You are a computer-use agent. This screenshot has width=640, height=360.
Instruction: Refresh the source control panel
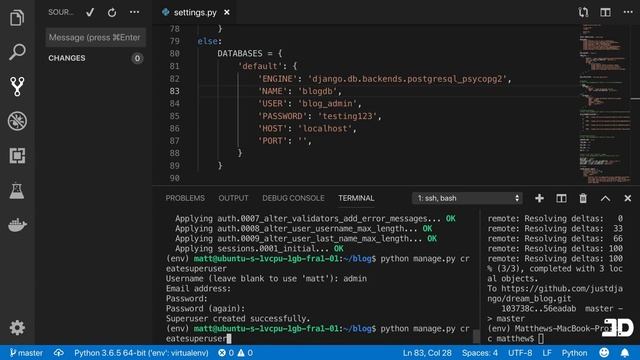[x=112, y=13]
